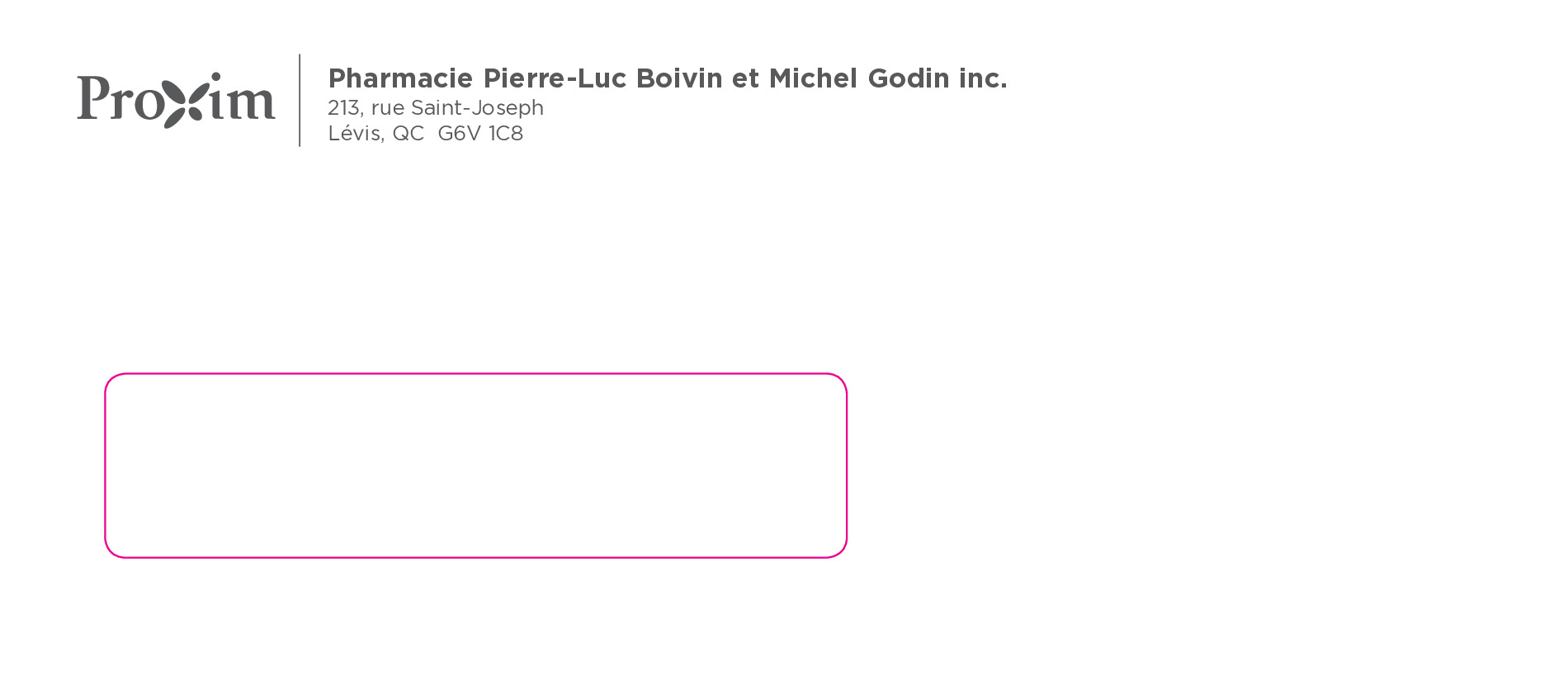Screen dimensions: 1568x681
Task: Click the vertical divider line beside the logo
Action: coord(300,100)
